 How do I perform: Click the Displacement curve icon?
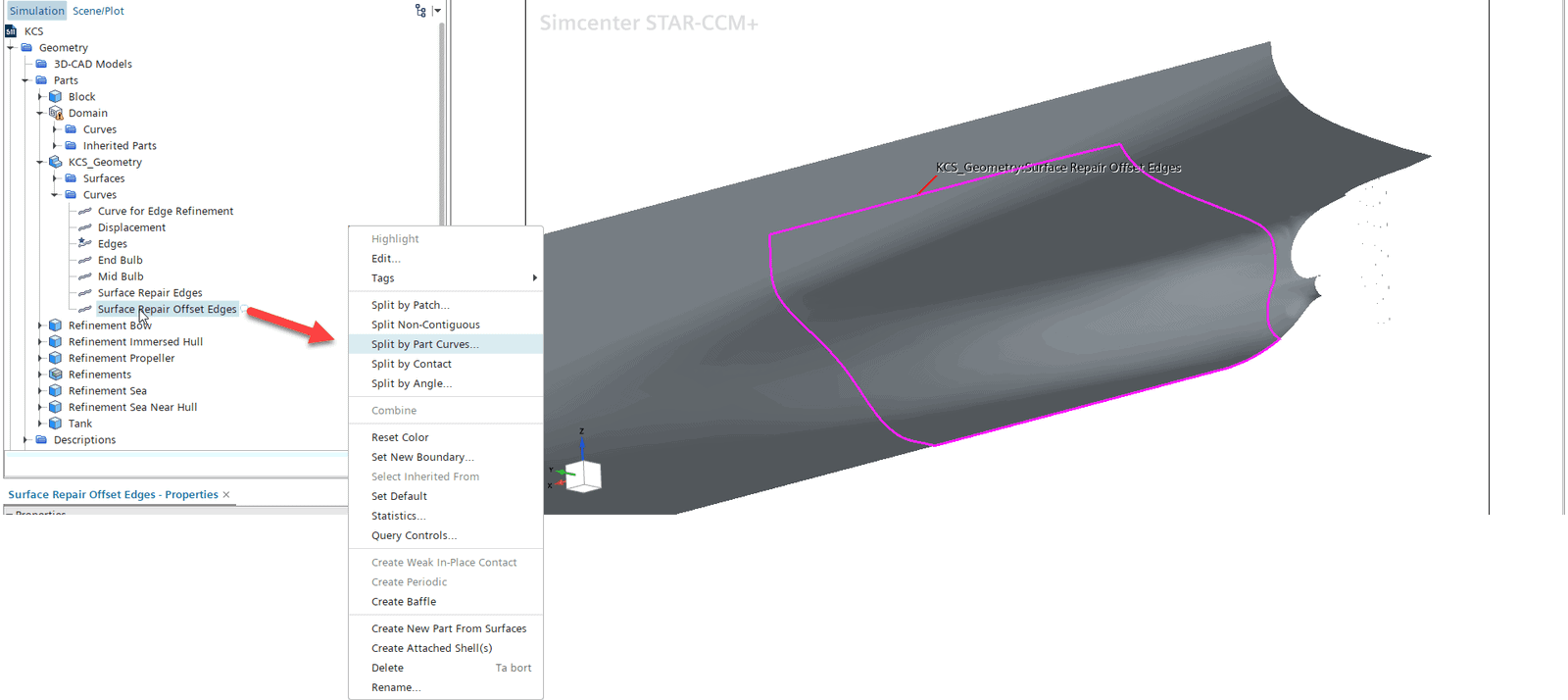85,227
